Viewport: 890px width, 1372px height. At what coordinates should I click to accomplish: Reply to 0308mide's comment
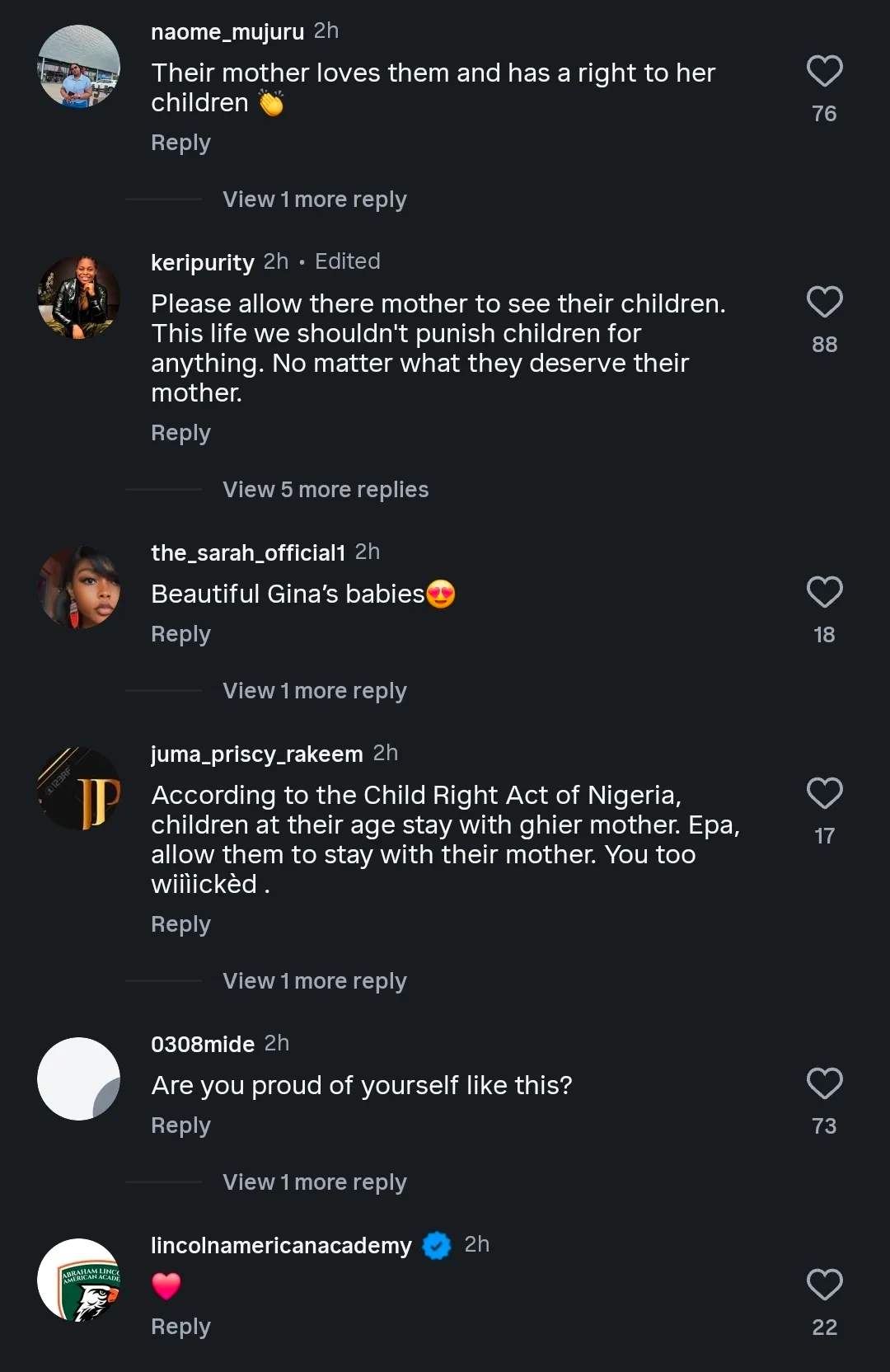(x=180, y=1125)
